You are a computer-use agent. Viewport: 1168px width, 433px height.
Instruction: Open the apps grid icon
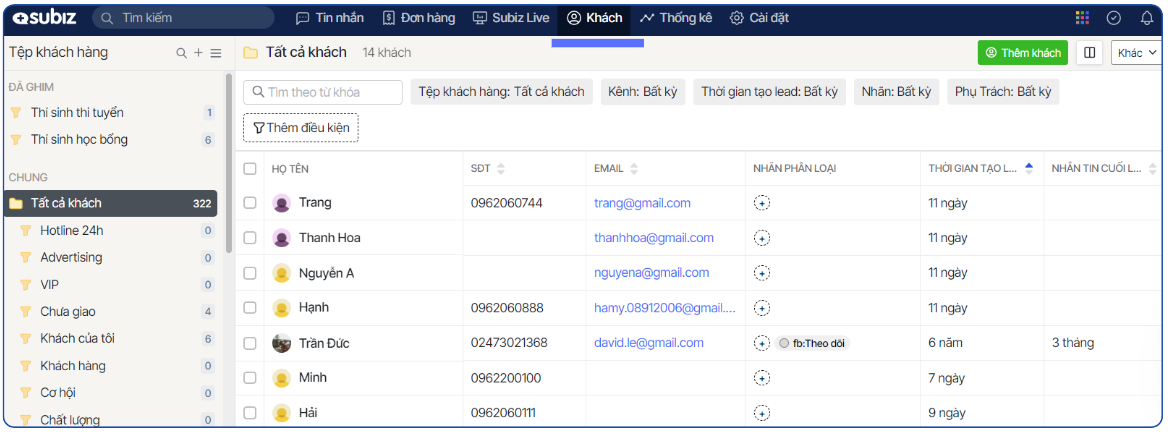1082,18
